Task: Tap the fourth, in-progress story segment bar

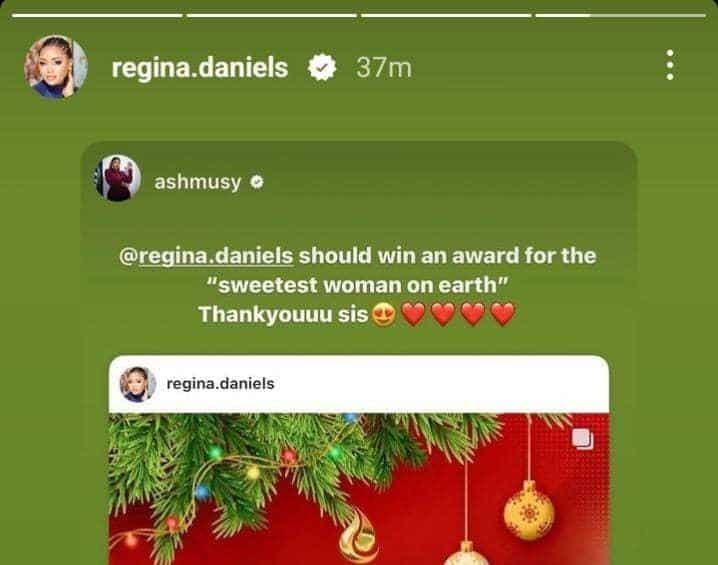Action: click(621, 16)
